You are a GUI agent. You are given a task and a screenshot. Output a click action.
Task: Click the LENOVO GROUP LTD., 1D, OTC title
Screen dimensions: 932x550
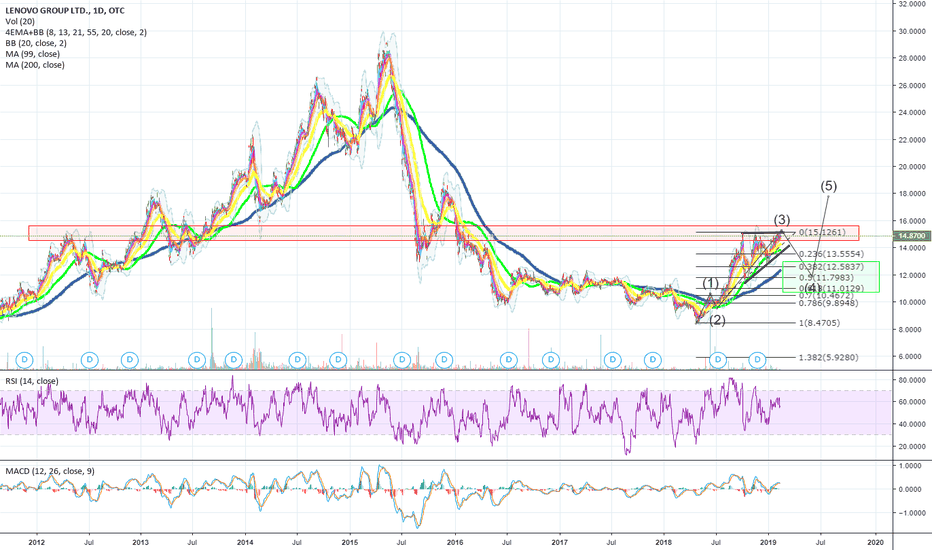[x=65, y=11]
